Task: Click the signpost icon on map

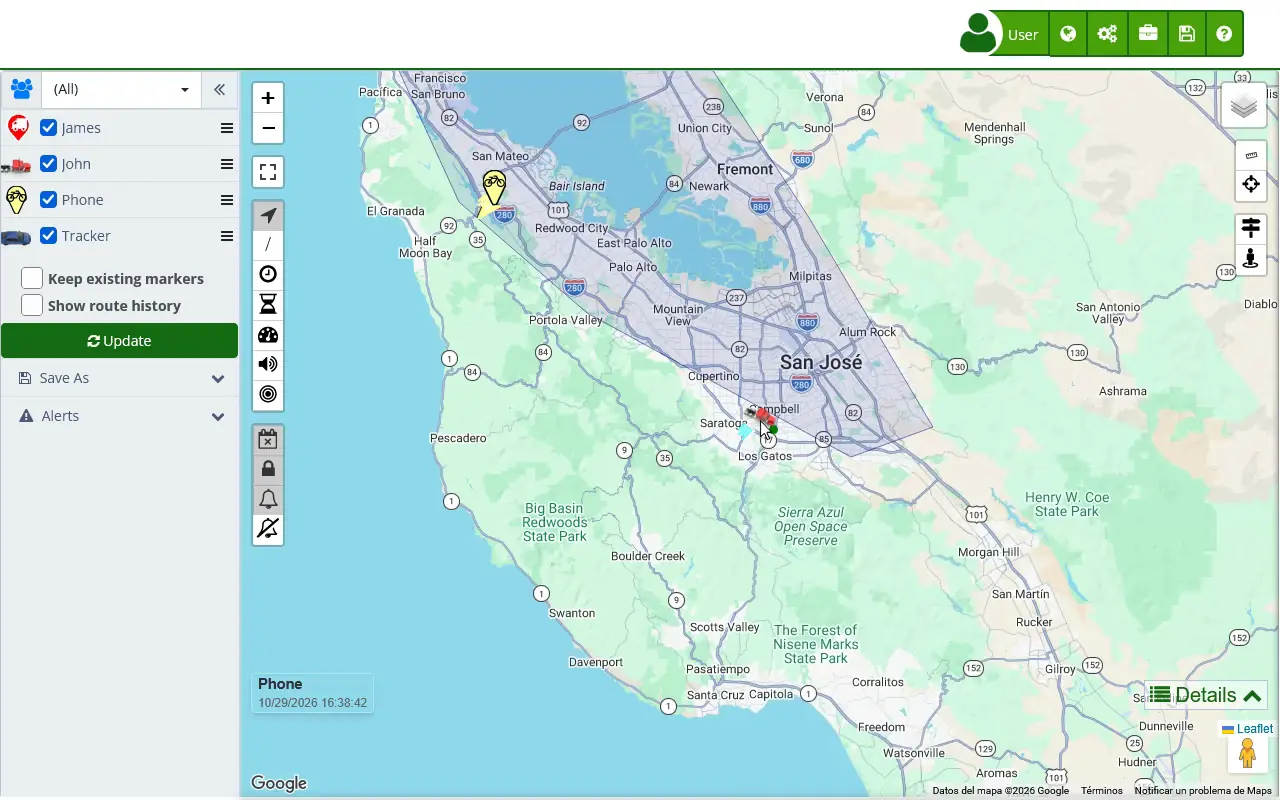Action: coord(1251,229)
